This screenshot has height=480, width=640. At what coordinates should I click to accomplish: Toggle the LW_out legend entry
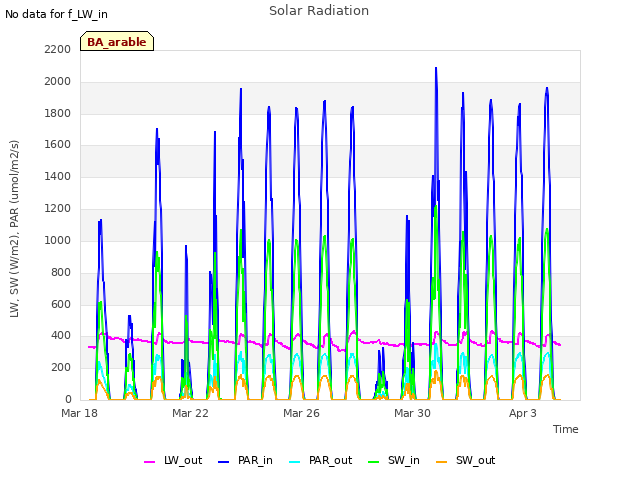[173, 460]
